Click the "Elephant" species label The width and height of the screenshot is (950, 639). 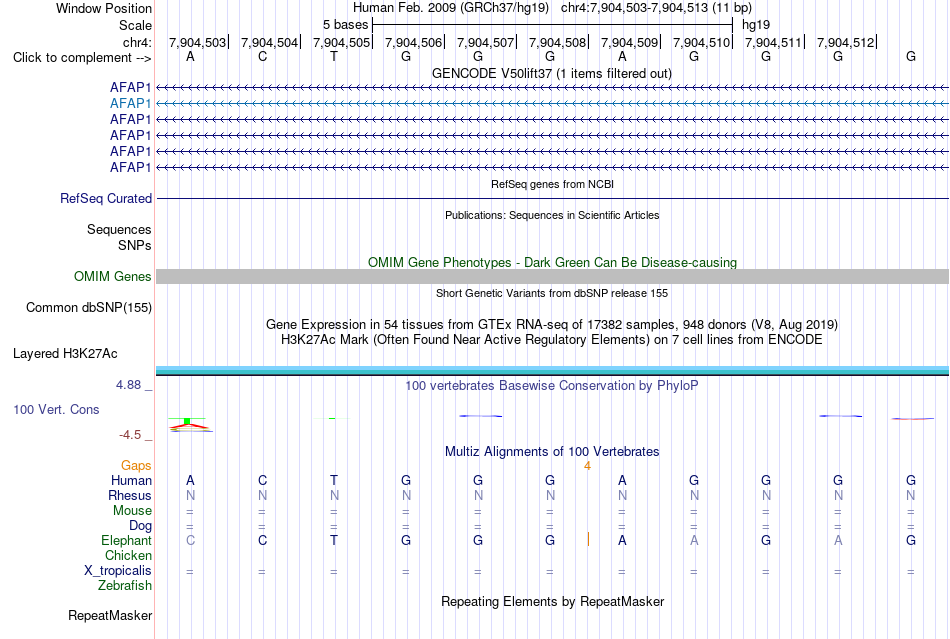pyautogui.click(x=126, y=540)
